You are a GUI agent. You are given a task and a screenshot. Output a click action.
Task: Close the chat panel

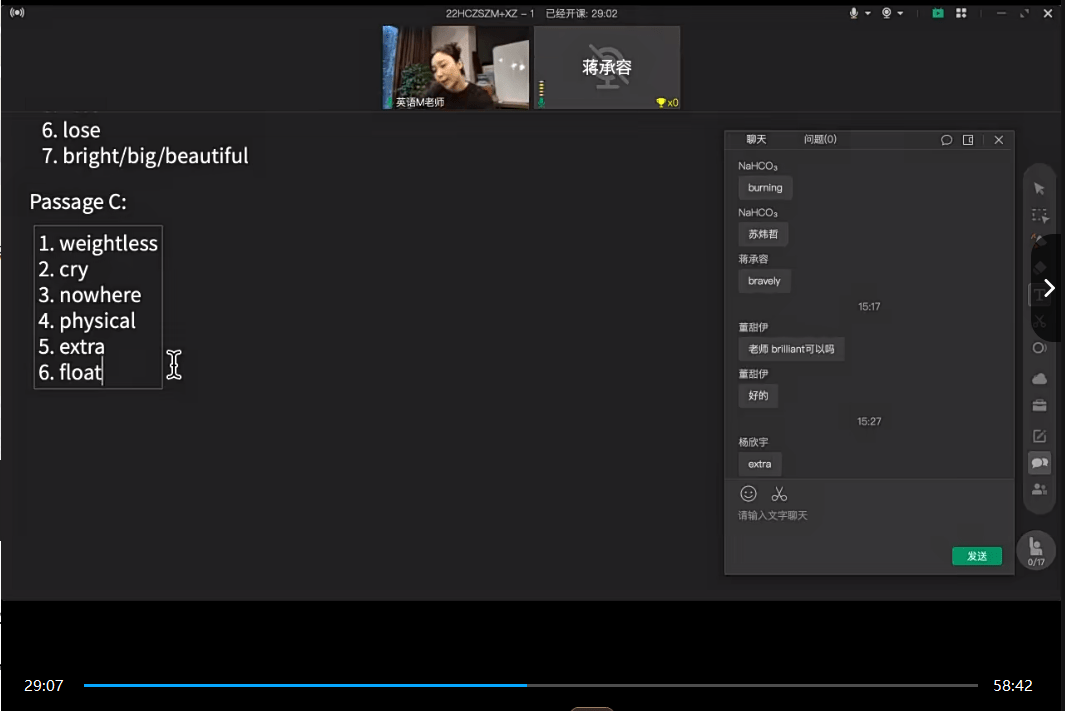point(998,140)
